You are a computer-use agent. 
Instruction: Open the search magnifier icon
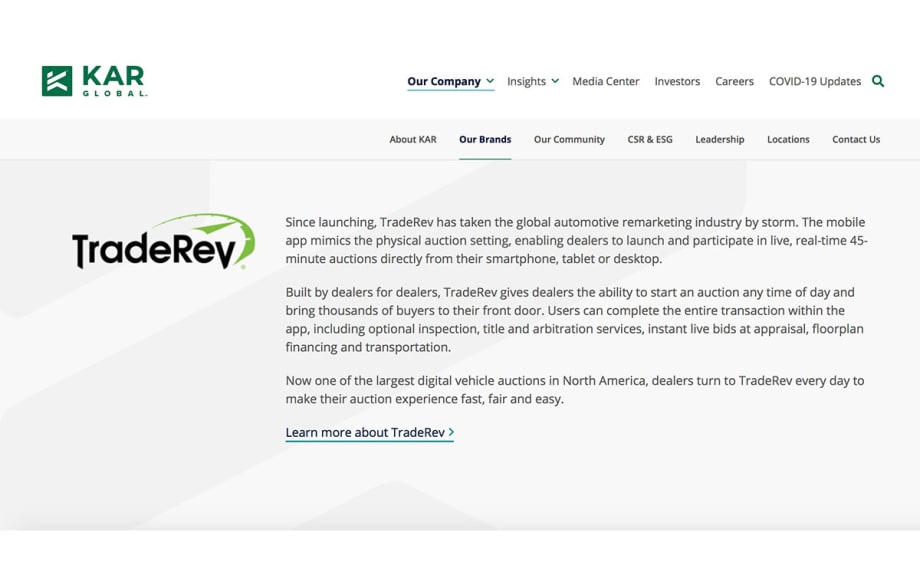878,81
